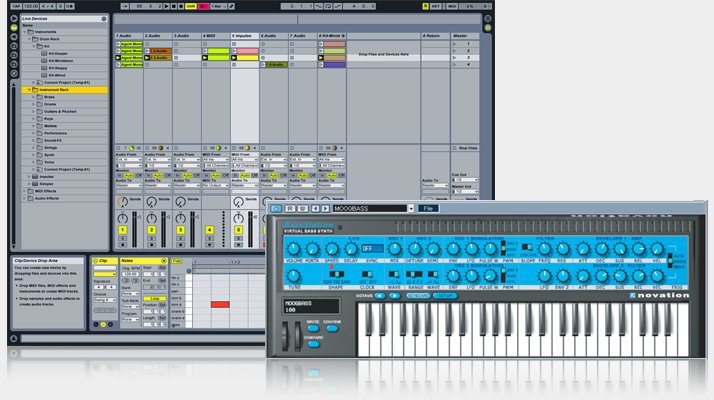Screen dimensions: 714x400
Task: Toggle track 2 activator button
Action: (x=152, y=231)
